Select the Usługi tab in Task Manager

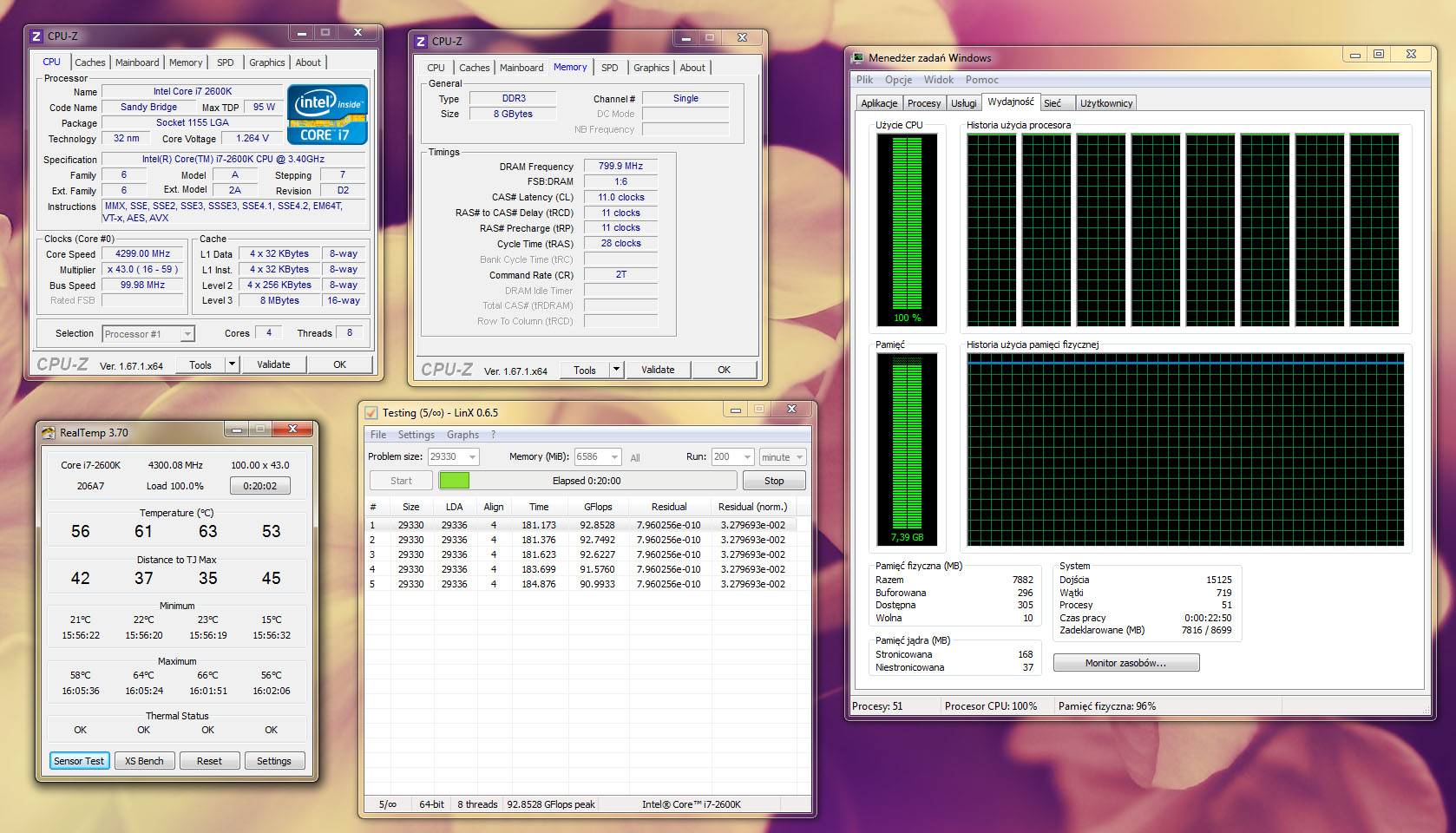tap(963, 103)
